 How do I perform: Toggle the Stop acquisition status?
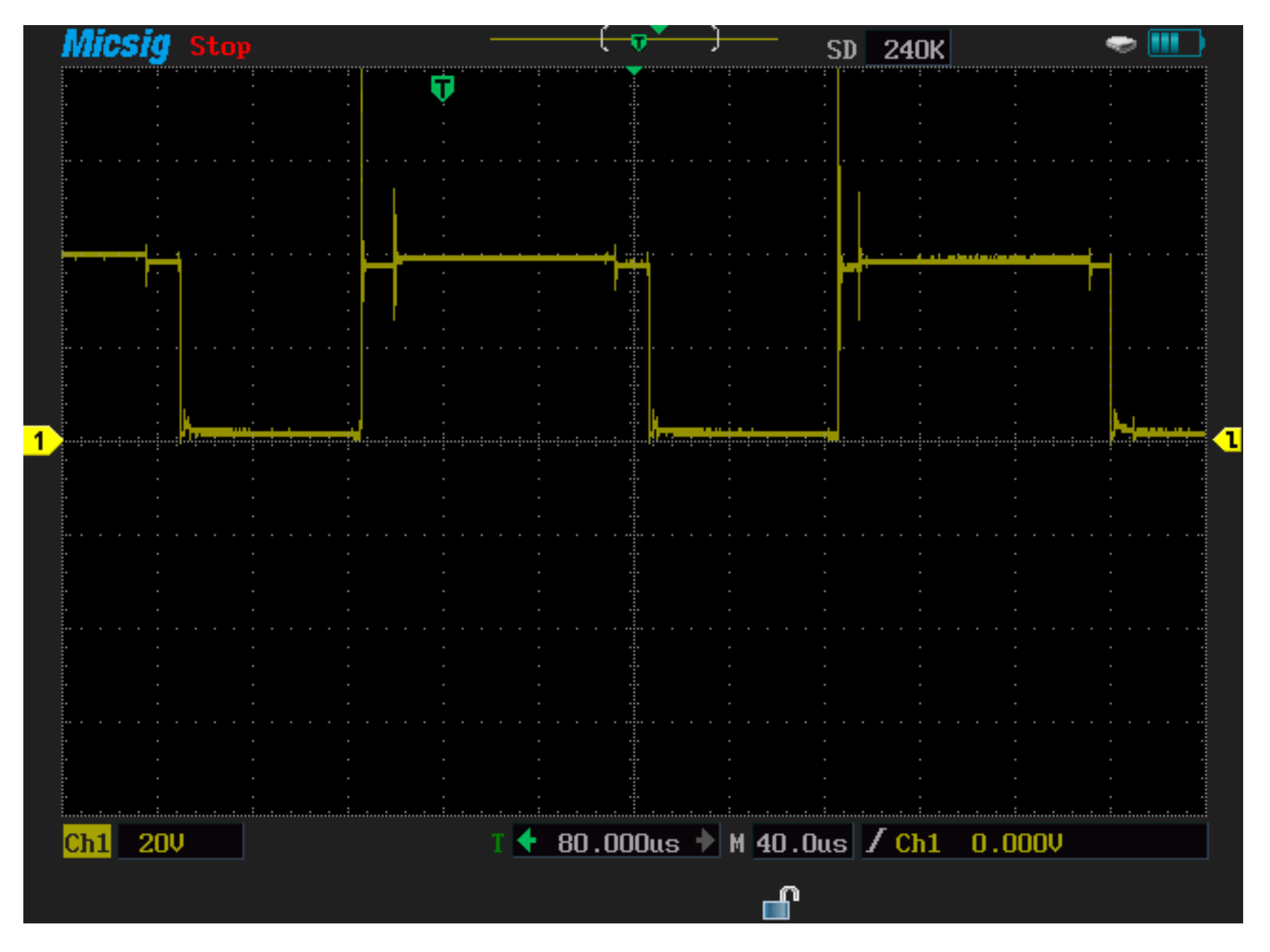pyautogui.click(x=220, y=46)
